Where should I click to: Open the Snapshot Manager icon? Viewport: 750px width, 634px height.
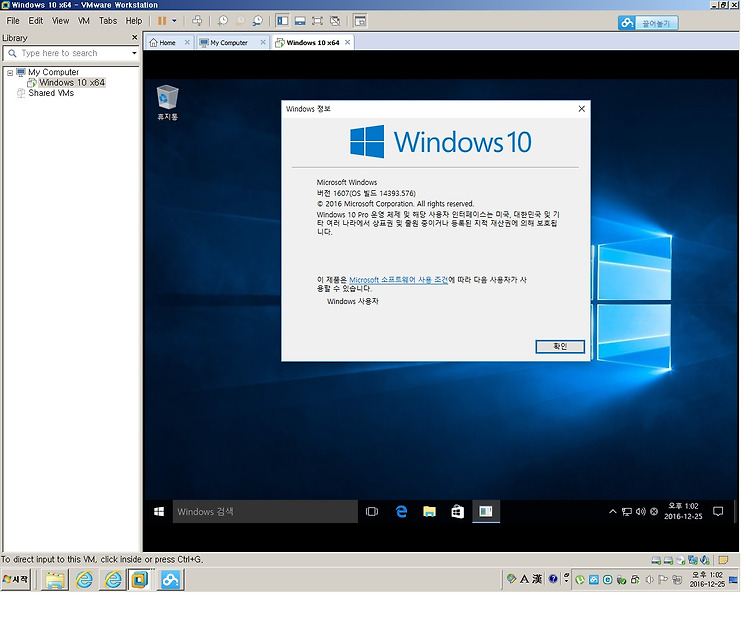coord(258,21)
